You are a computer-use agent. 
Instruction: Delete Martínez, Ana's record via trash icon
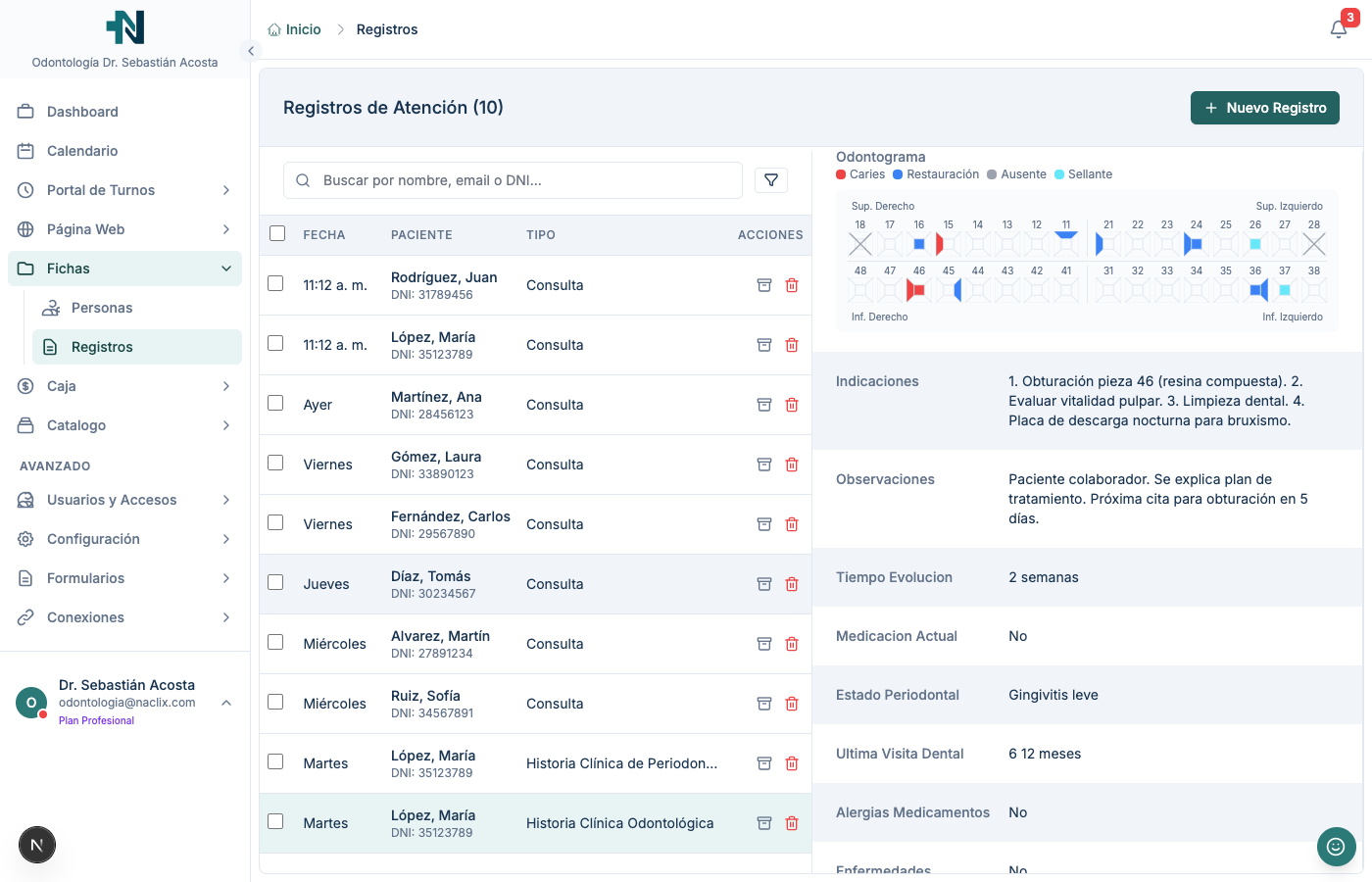point(792,405)
